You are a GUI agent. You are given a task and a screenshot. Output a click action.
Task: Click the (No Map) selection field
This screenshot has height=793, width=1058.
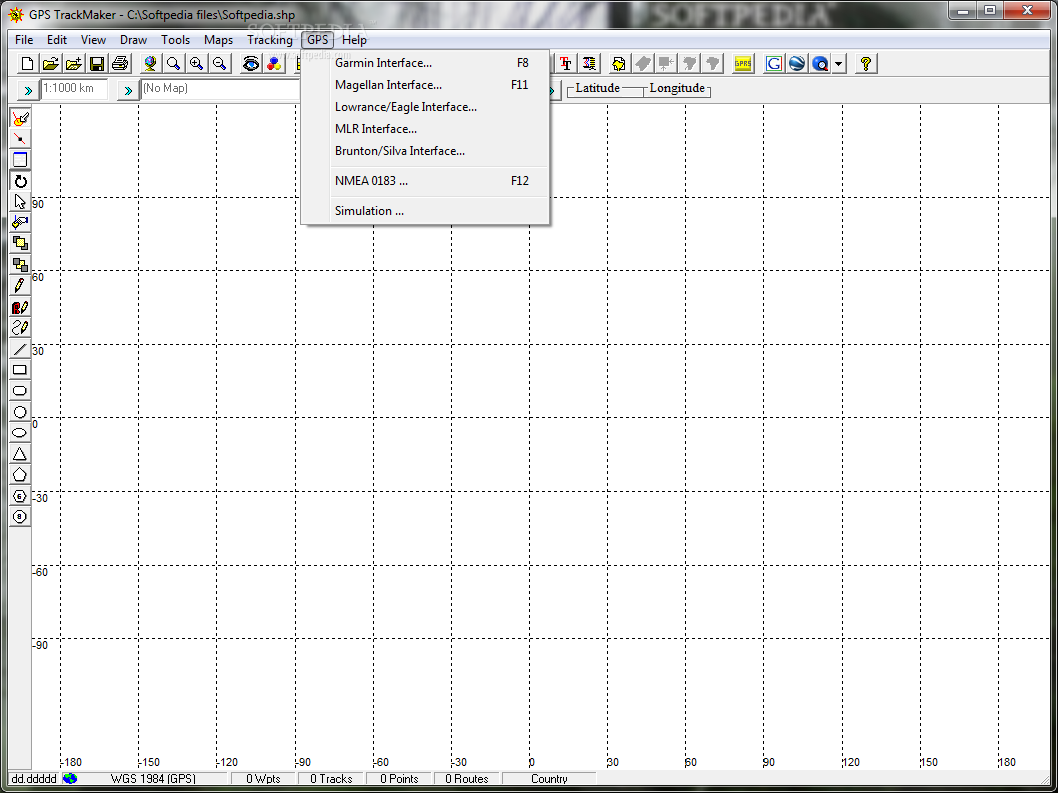tap(221, 88)
